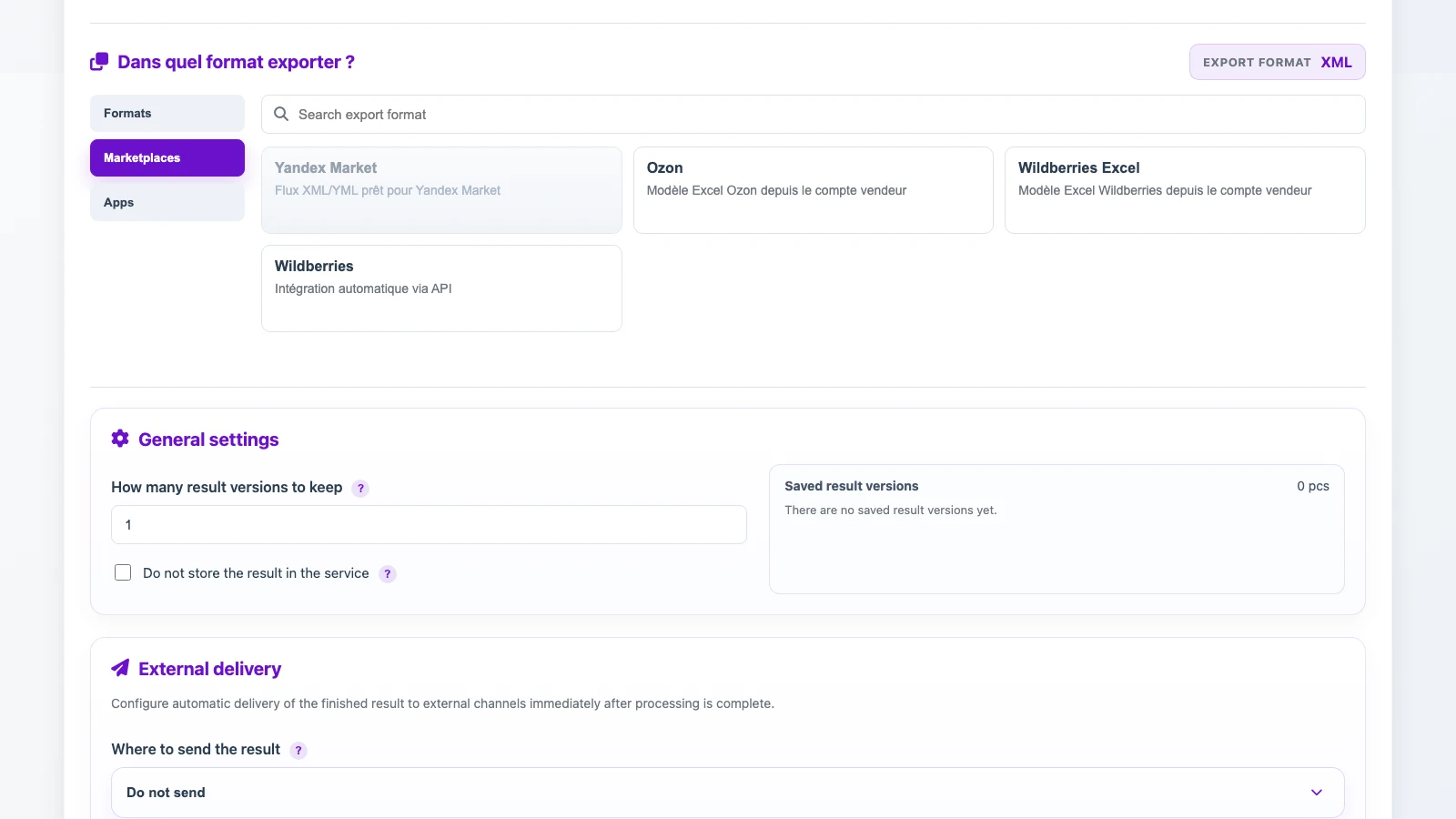This screenshot has width=1456, height=819.
Task: Click the External delivery paper plane icon
Action: [x=120, y=668]
